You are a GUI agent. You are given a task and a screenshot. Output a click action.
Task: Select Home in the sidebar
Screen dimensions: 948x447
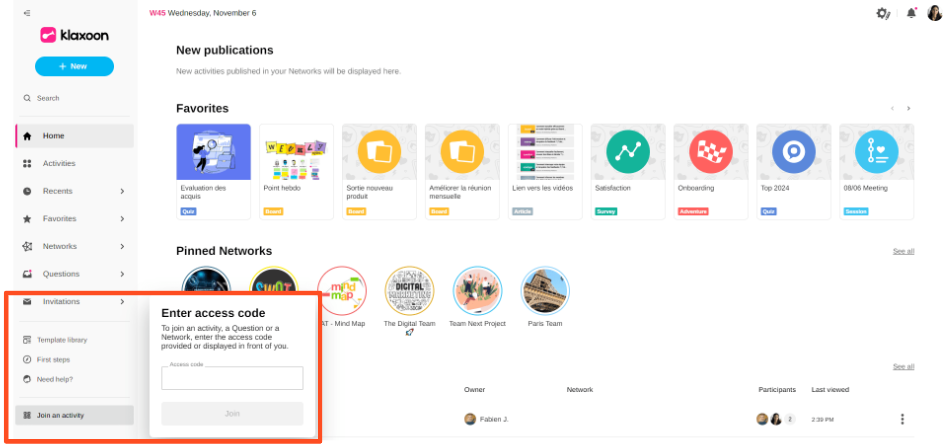[x=53, y=136]
